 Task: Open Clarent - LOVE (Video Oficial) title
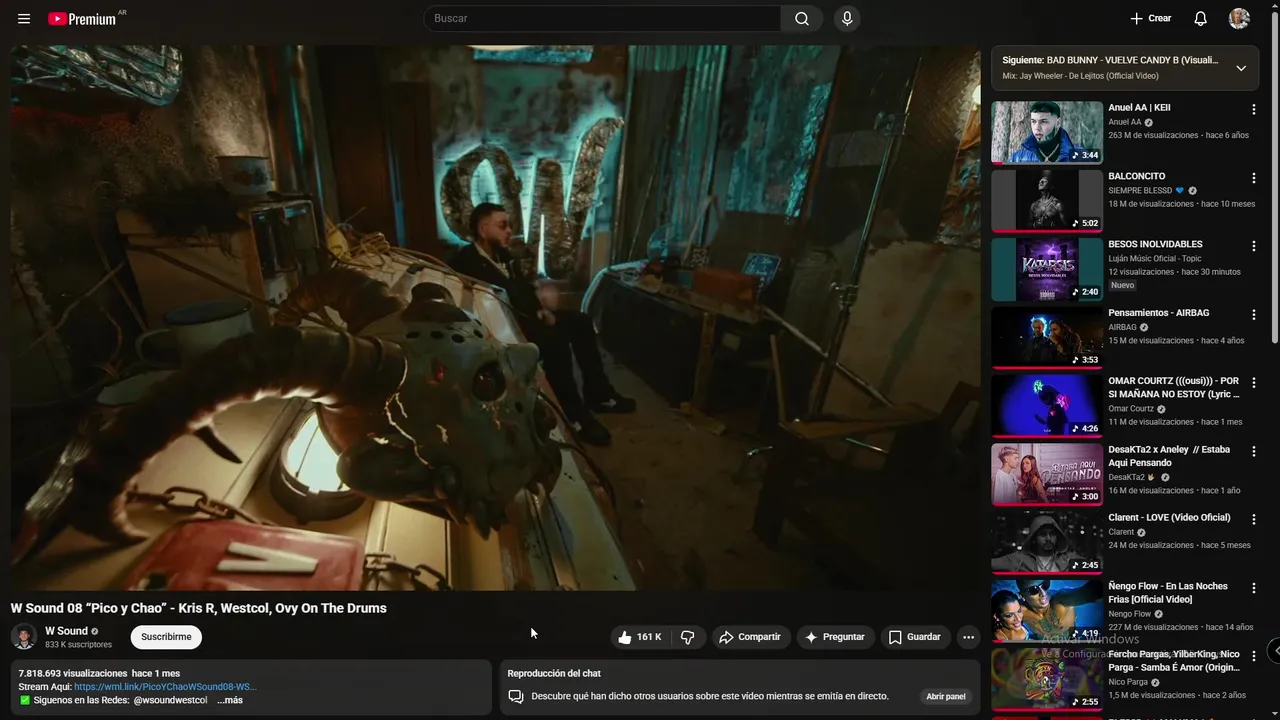pos(1169,517)
